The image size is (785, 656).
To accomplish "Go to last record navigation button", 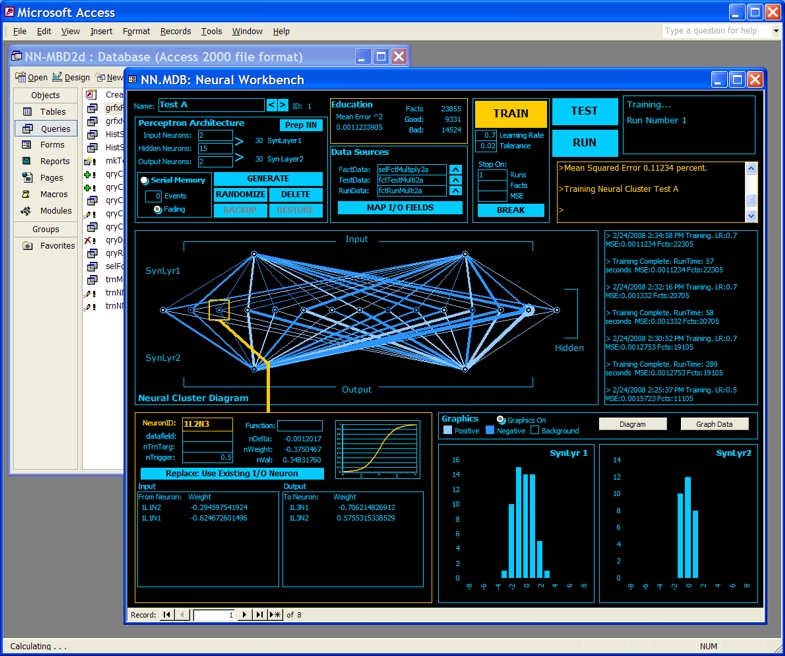I will 259,614.
